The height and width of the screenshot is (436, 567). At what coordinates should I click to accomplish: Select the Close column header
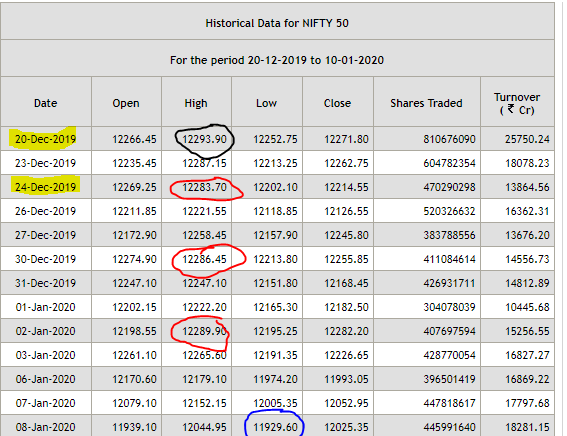pos(337,103)
